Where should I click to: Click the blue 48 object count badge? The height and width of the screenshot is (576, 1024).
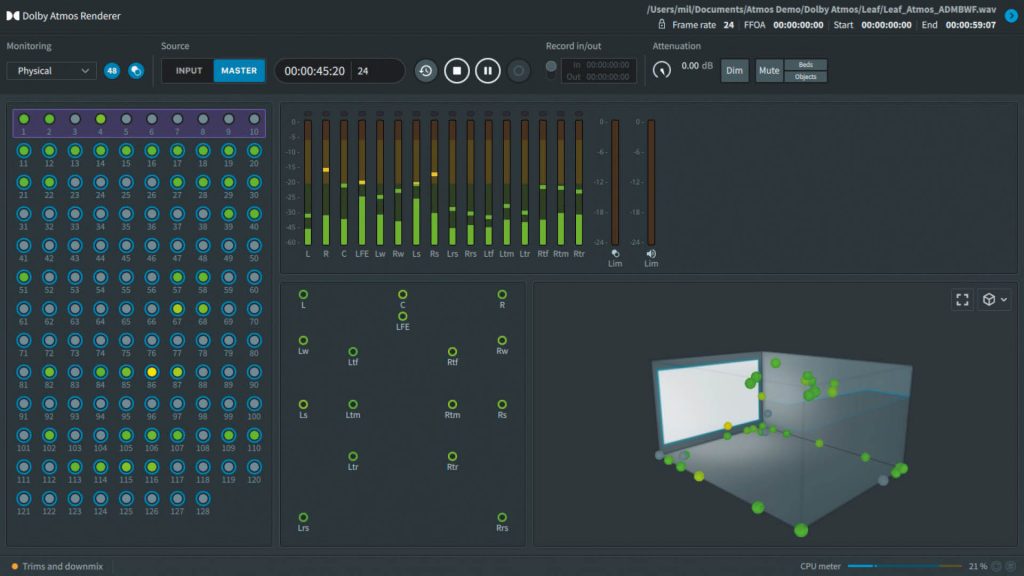pyautogui.click(x=112, y=71)
